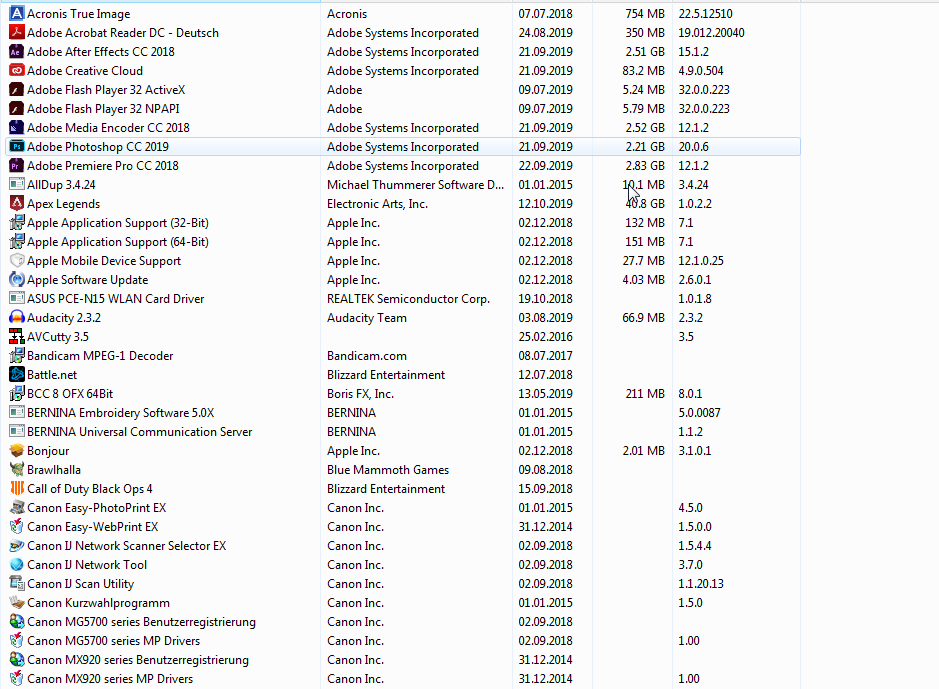Screen dimensions: 939x689
Task: Click the BCC 8 OFX 64Bit icon
Action: point(17,394)
